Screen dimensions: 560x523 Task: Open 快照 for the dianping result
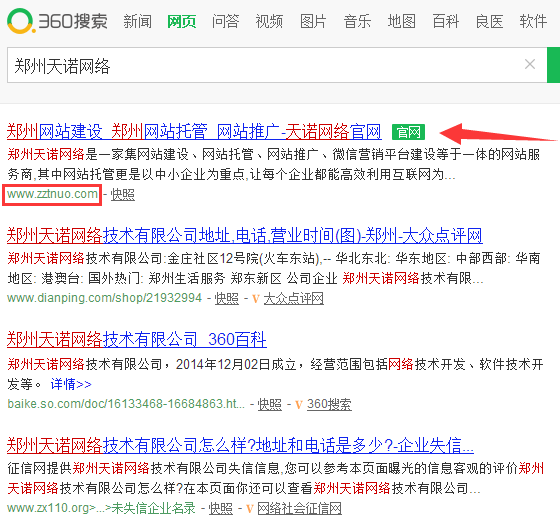click(226, 298)
